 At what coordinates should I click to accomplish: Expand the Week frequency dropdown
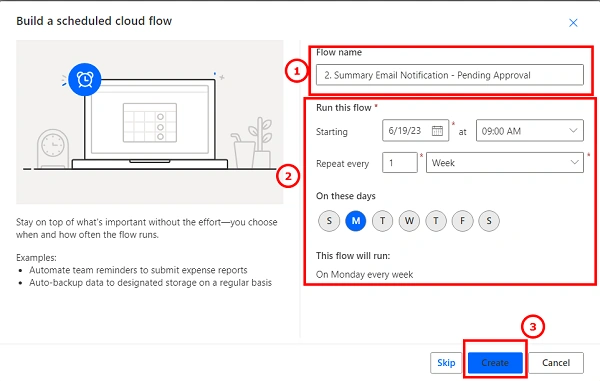505,163
